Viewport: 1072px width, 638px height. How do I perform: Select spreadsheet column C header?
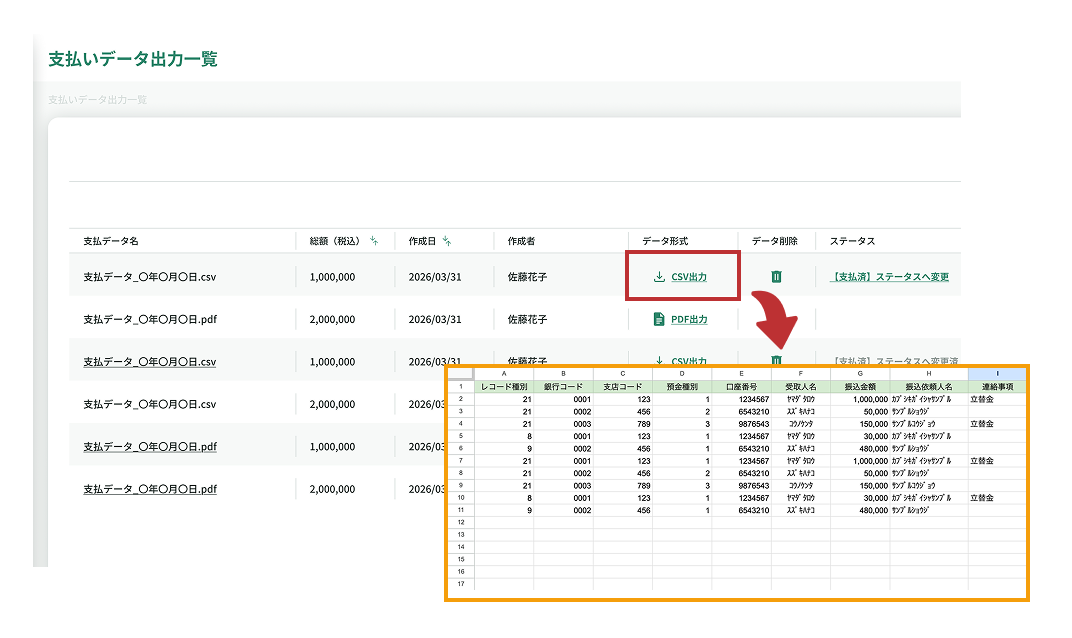623,373
